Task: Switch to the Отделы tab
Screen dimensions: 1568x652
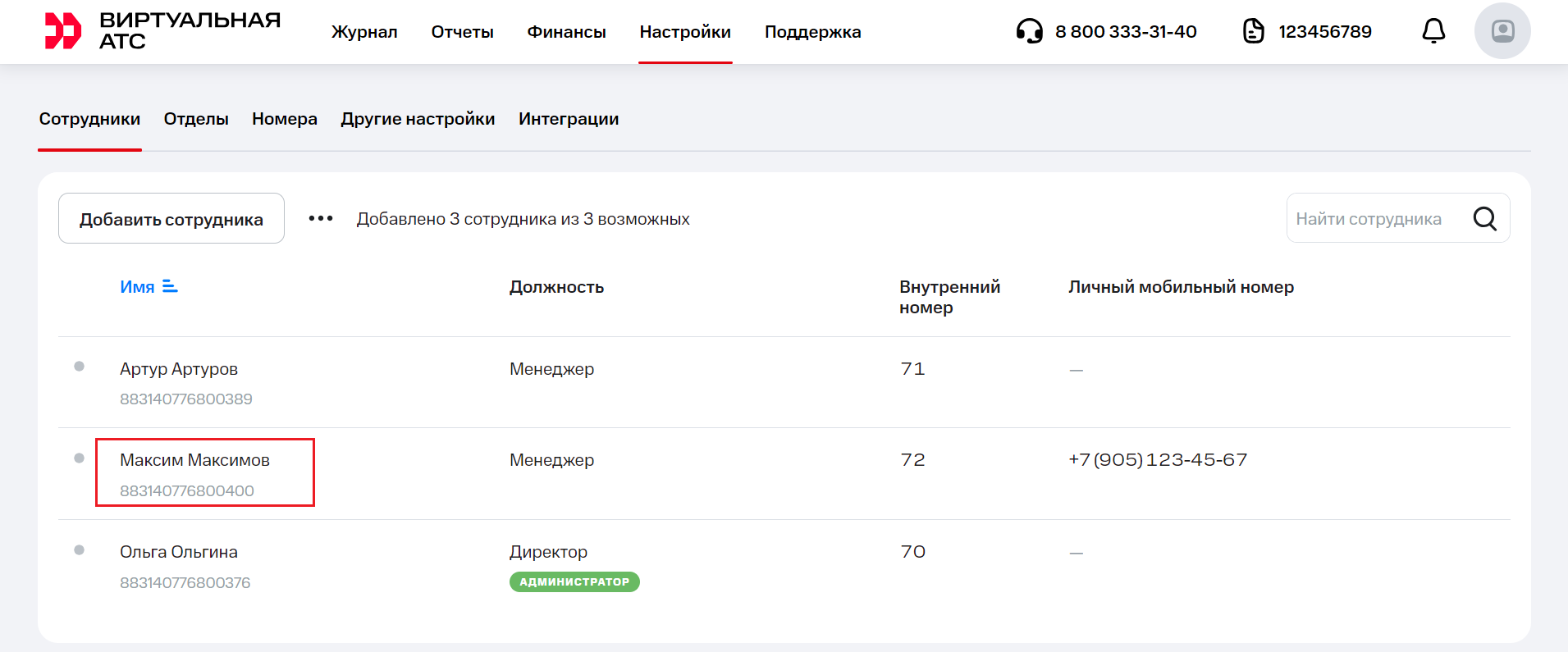Action: (x=196, y=119)
